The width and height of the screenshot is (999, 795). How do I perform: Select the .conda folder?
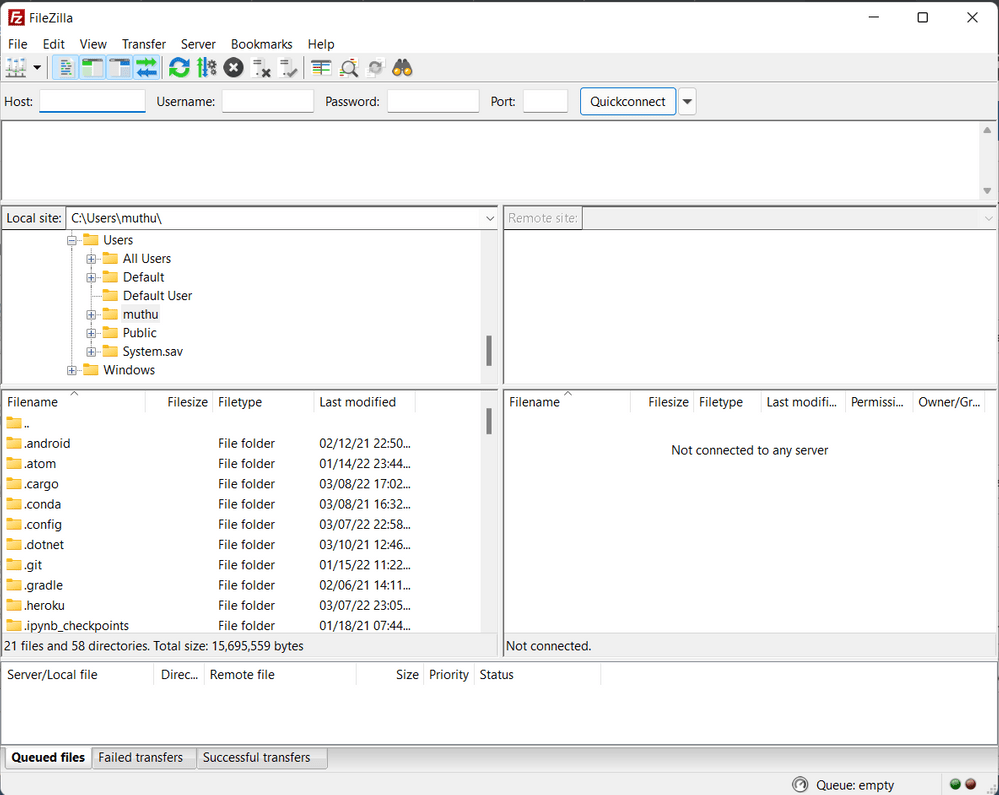[34, 504]
